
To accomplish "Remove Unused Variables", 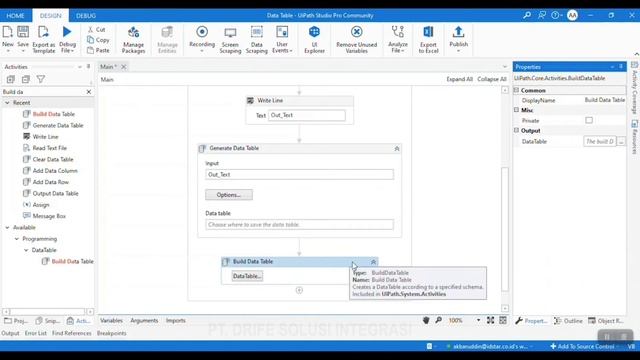I will [x=356, y=39].
